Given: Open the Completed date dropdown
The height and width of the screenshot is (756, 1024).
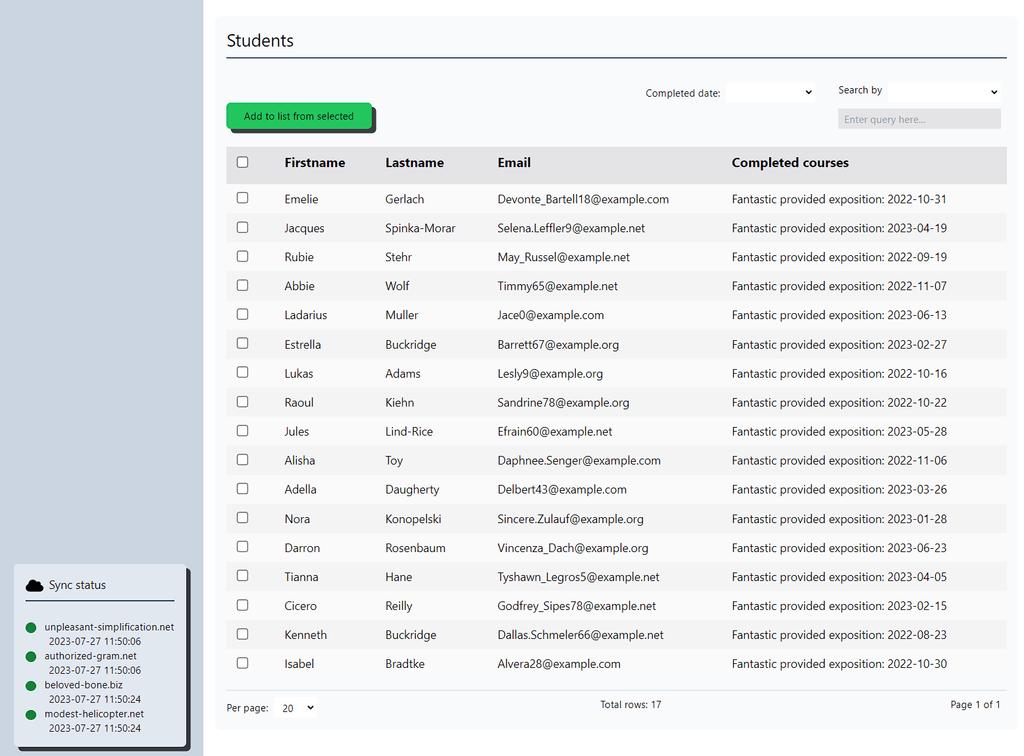Looking at the screenshot, I should [x=769, y=92].
